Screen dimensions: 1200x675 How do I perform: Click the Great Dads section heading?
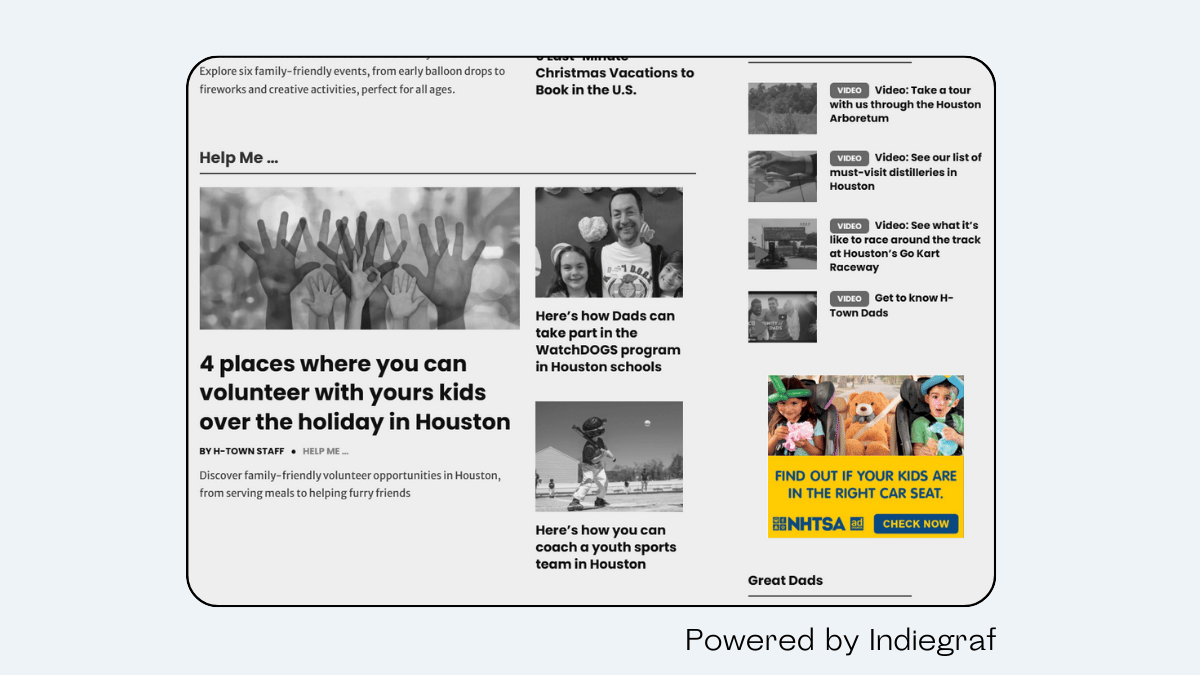(784, 580)
